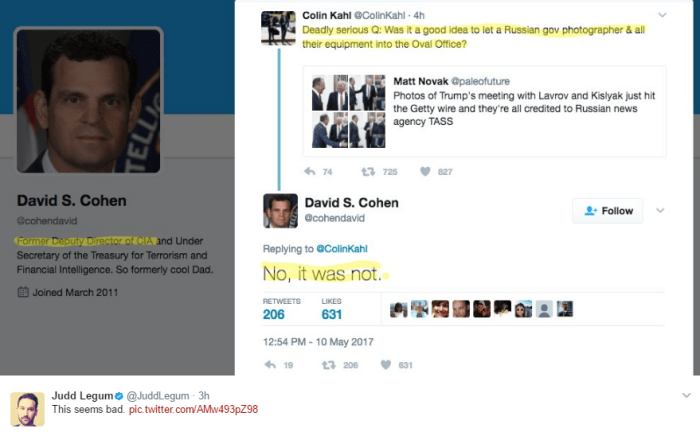Open pic.twitter.com/AMw493pZ98 link

[193, 409]
